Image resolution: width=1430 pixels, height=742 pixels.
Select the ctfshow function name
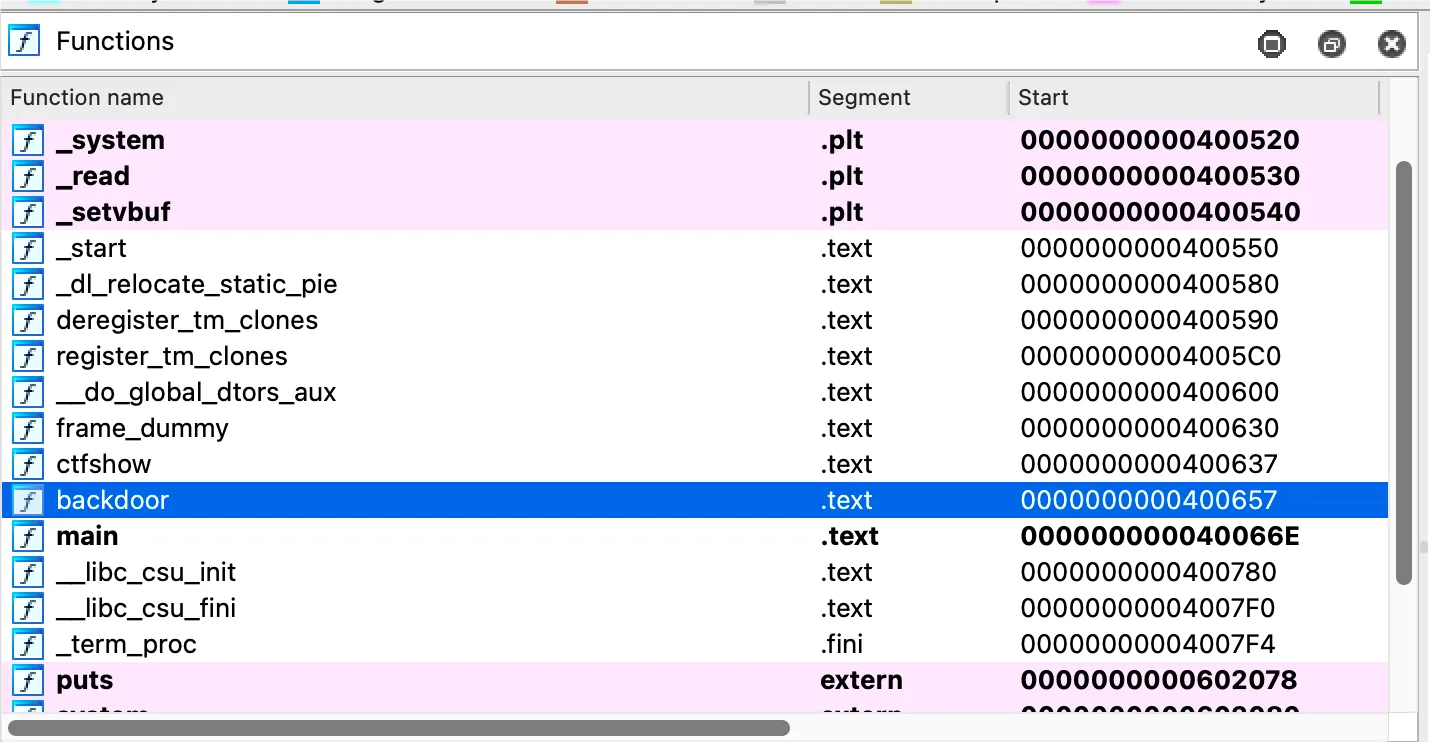pos(104,465)
